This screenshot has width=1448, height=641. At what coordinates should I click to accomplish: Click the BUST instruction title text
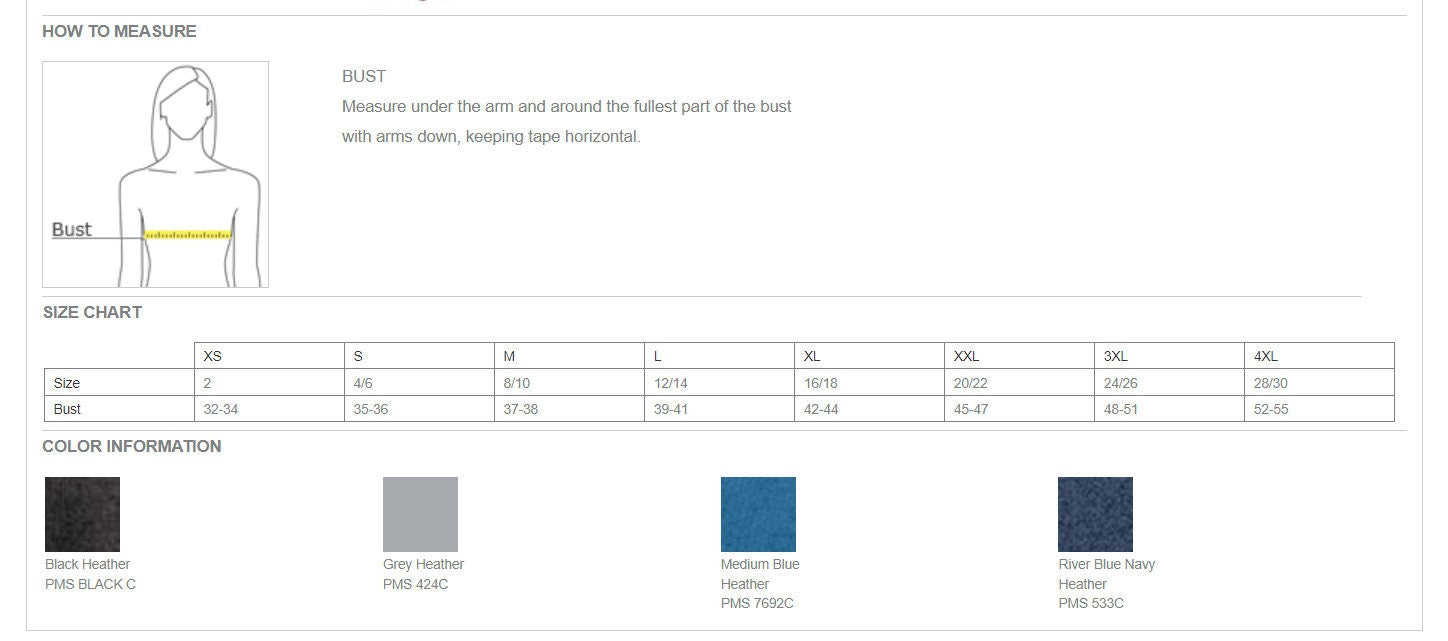click(x=364, y=76)
